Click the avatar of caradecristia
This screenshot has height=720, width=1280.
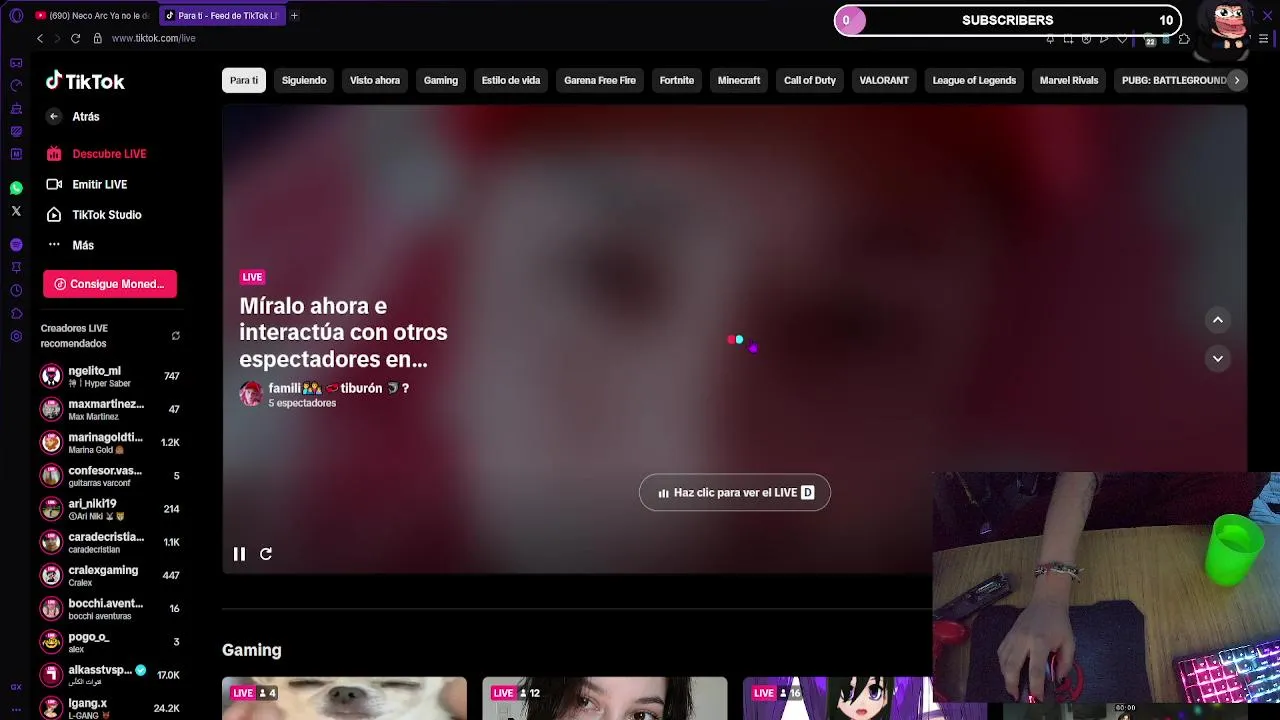51,542
